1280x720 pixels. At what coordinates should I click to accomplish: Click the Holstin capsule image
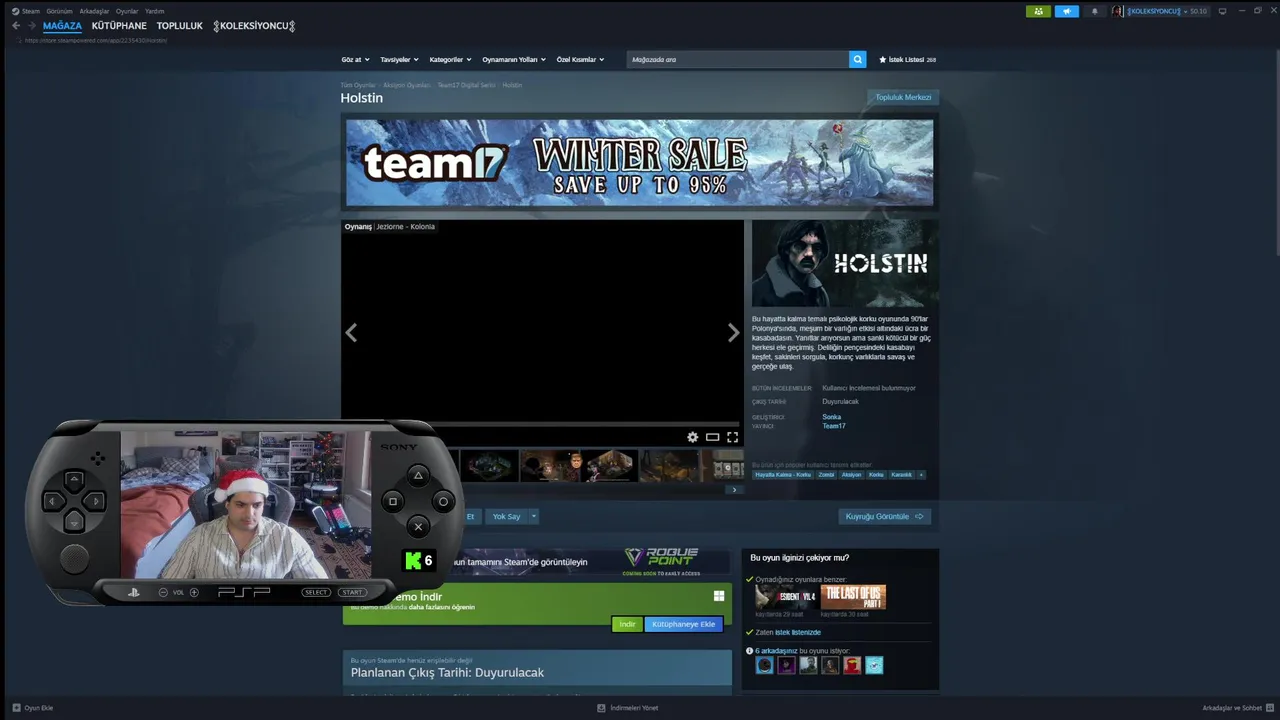(x=845, y=263)
